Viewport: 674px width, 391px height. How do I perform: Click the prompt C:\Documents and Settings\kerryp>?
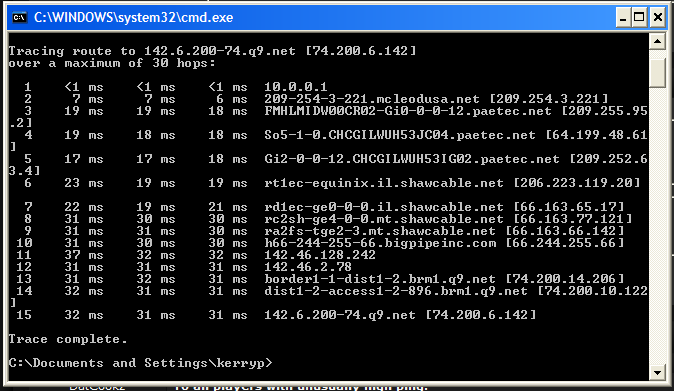point(140,364)
